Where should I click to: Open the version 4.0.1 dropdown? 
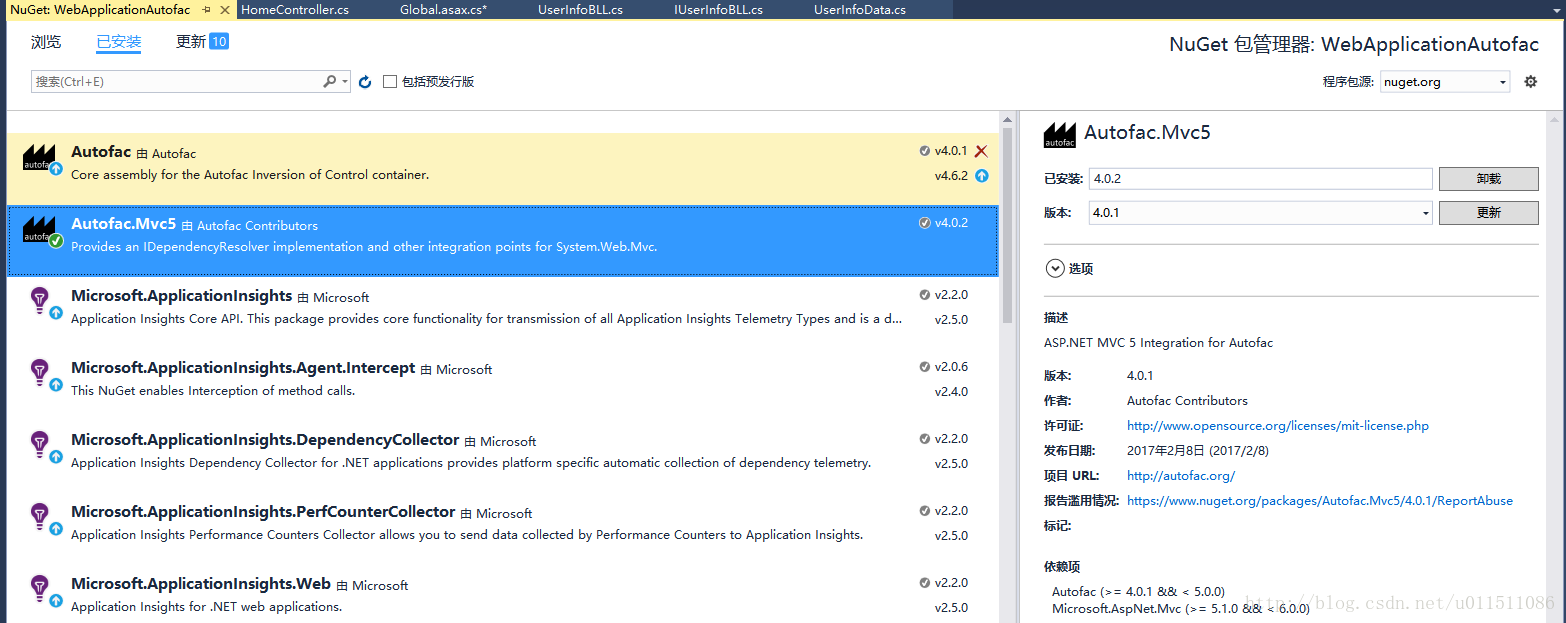1261,212
